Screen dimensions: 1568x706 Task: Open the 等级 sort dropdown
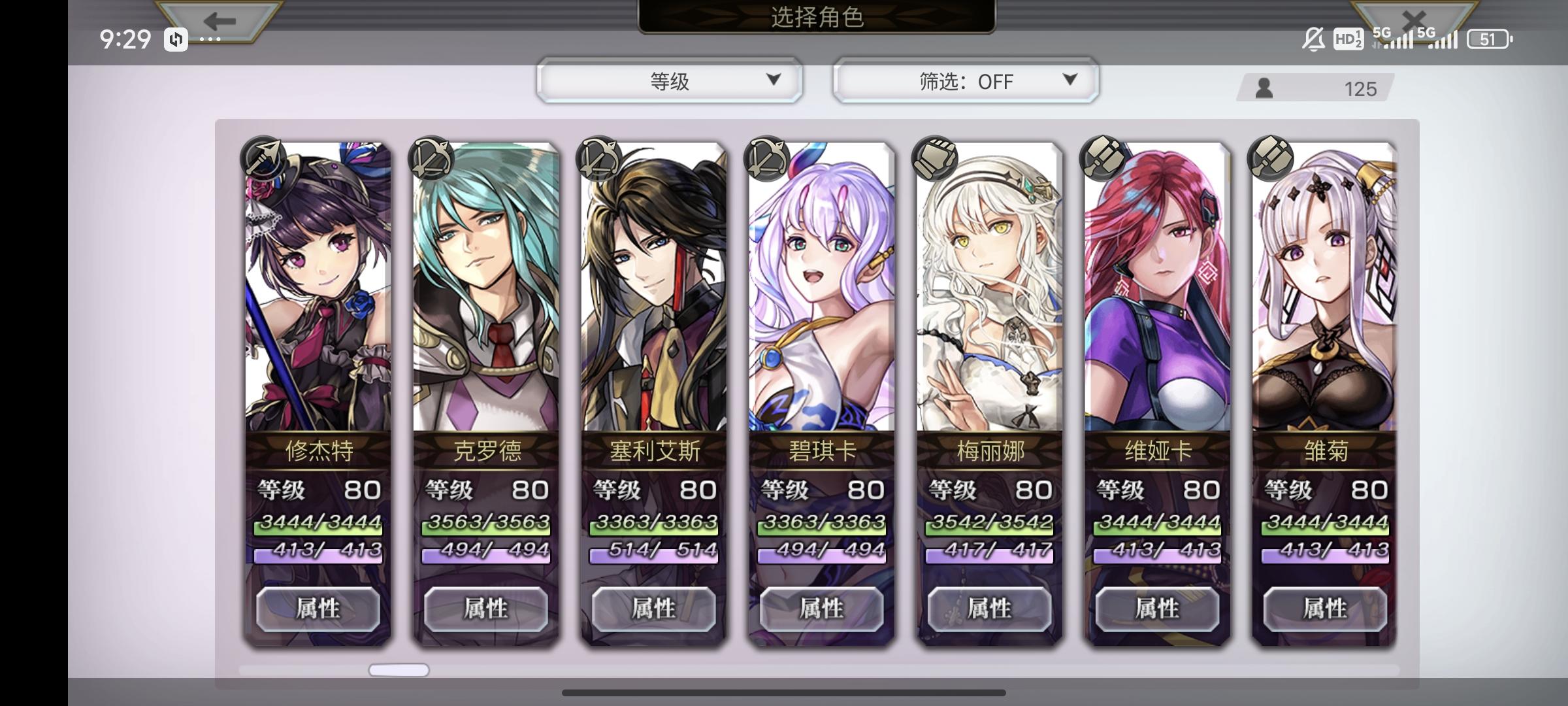(x=670, y=80)
